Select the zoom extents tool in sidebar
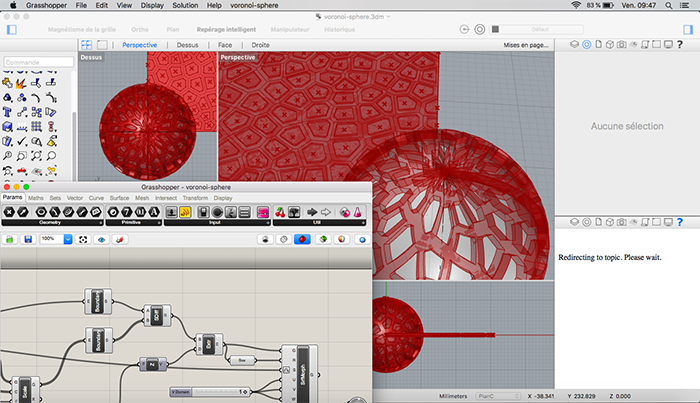Viewport: 700px width, 403px height. pos(36,156)
